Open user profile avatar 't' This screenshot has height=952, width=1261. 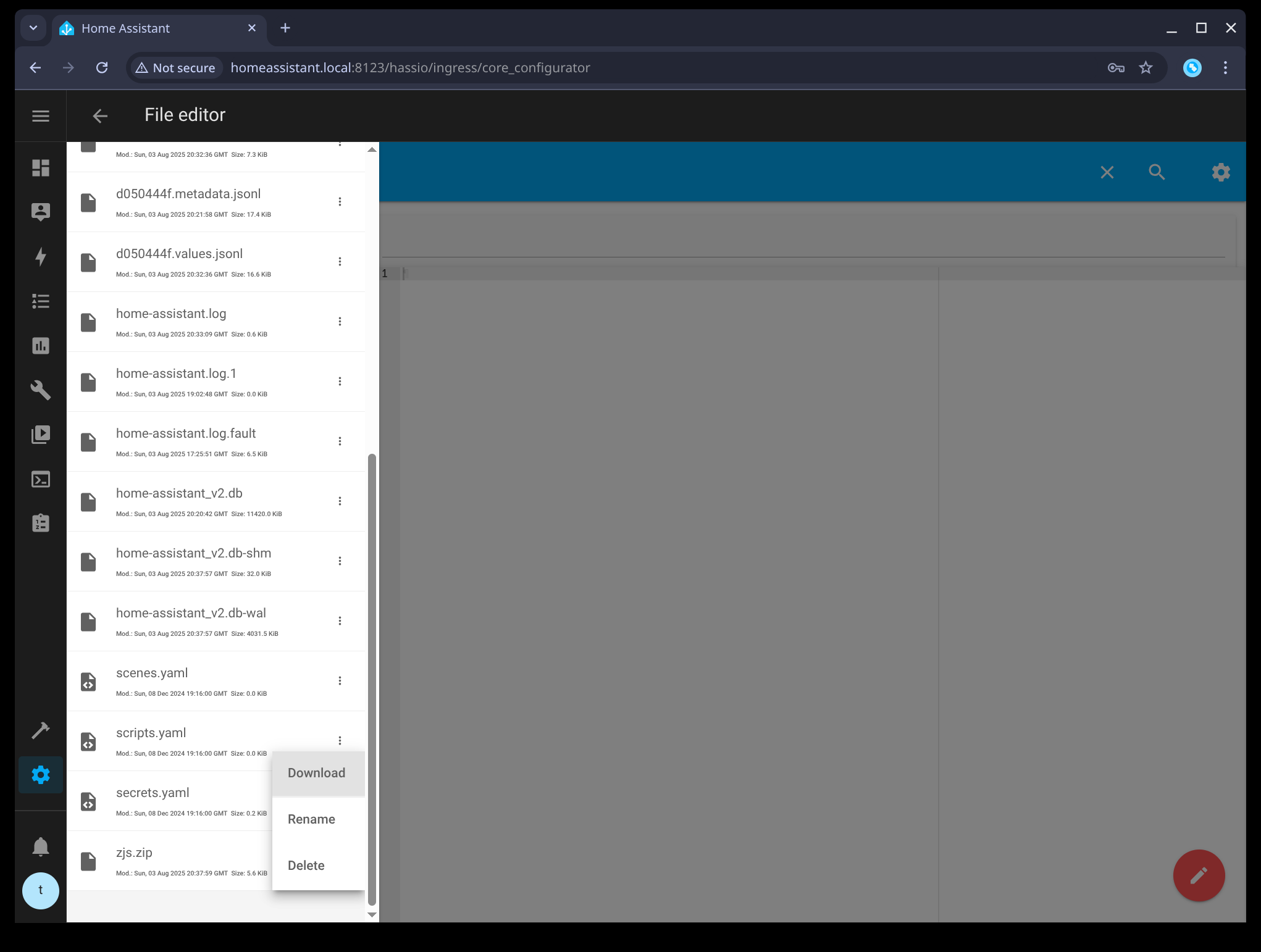click(41, 890)
